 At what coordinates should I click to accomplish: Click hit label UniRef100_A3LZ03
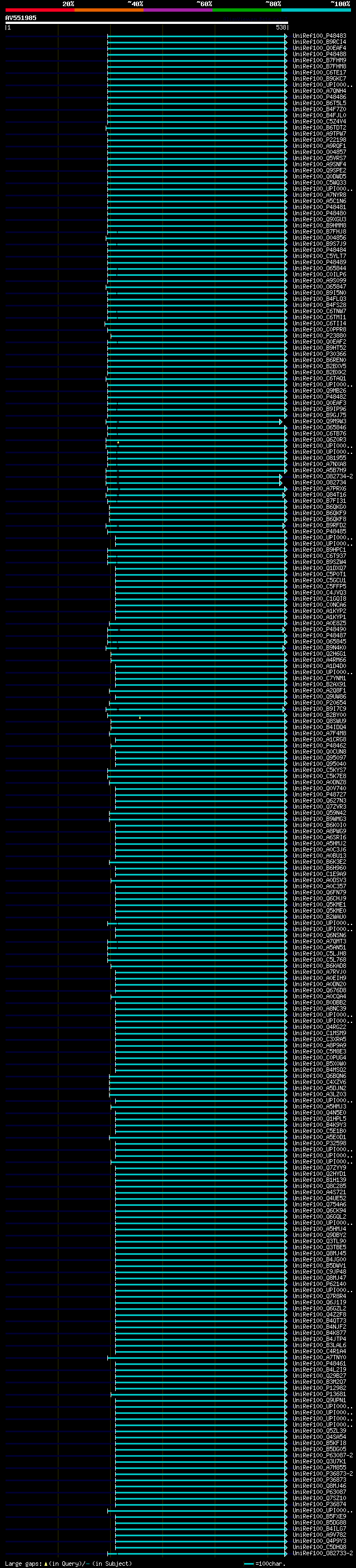click(319, 1095)
